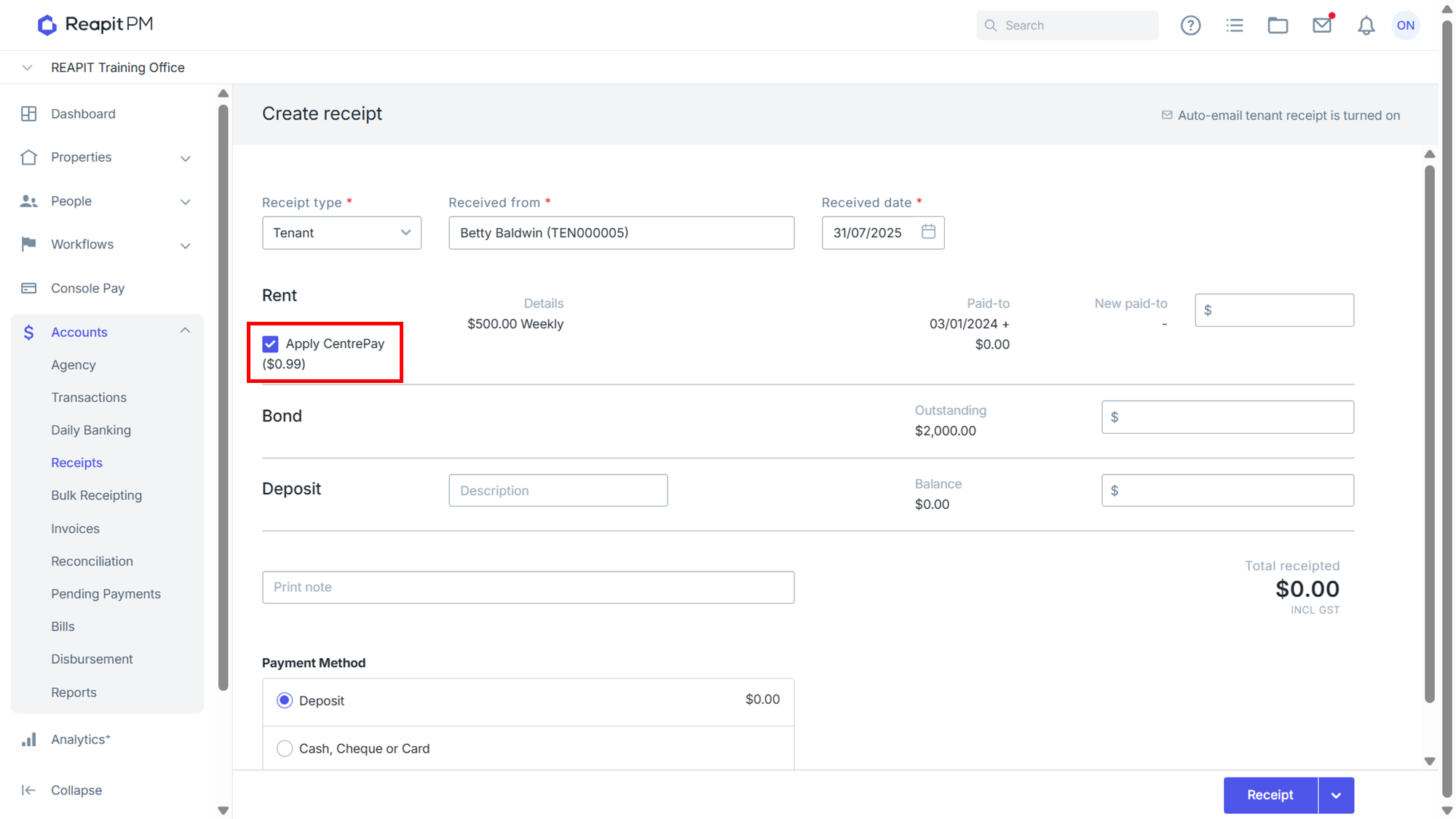
Task: Click the Analytics bar chart icon
Action: (28, 740)
